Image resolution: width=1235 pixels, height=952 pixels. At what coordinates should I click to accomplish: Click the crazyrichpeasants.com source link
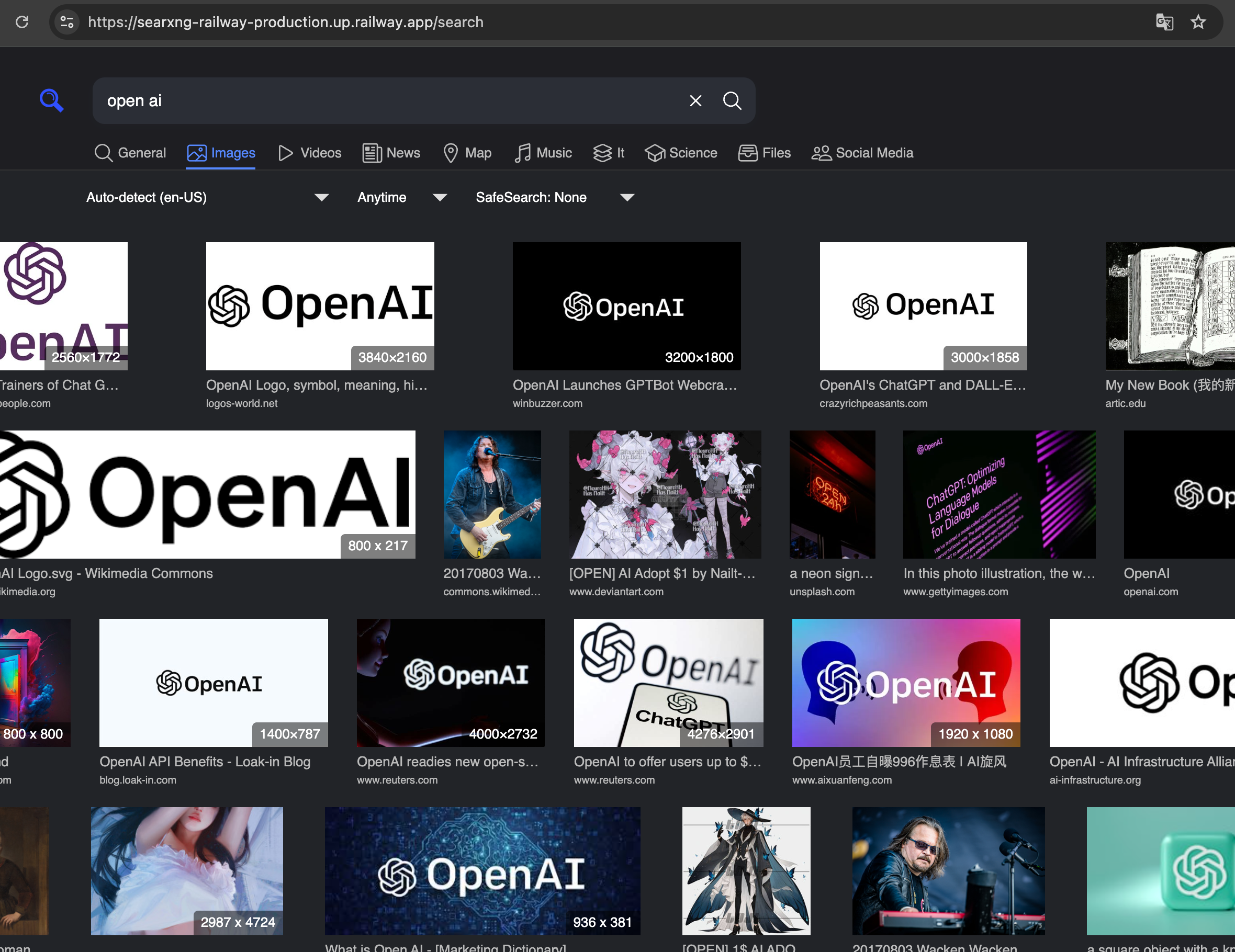coord(873,404)
